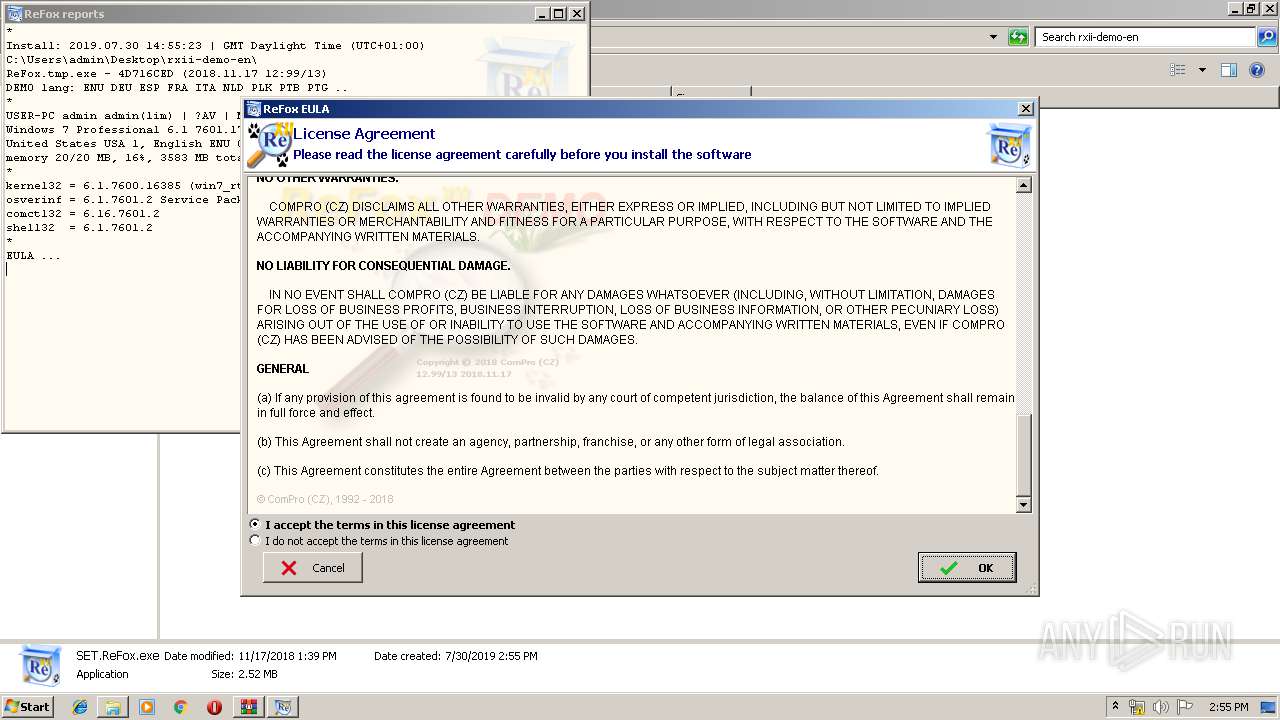Click the Search rxii-demo-en field
This screenshot has width=1280, height=720.
pos(1145,37)
